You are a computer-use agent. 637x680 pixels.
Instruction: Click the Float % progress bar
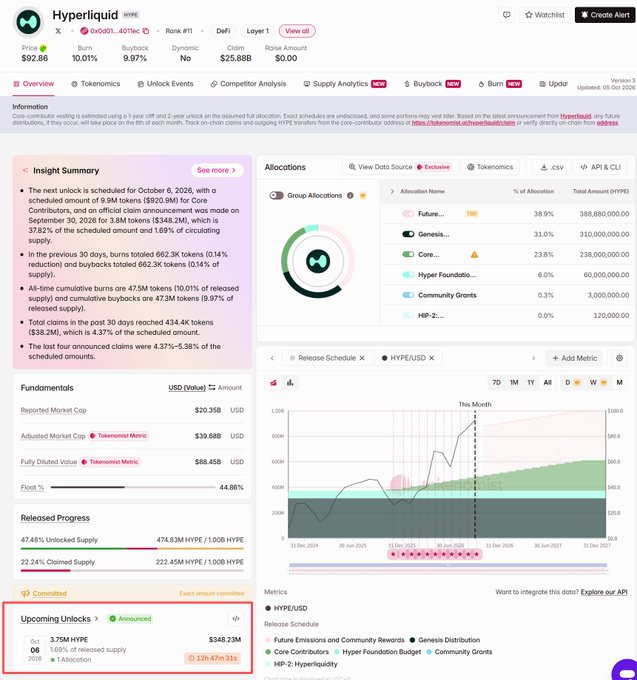(133, 487)
